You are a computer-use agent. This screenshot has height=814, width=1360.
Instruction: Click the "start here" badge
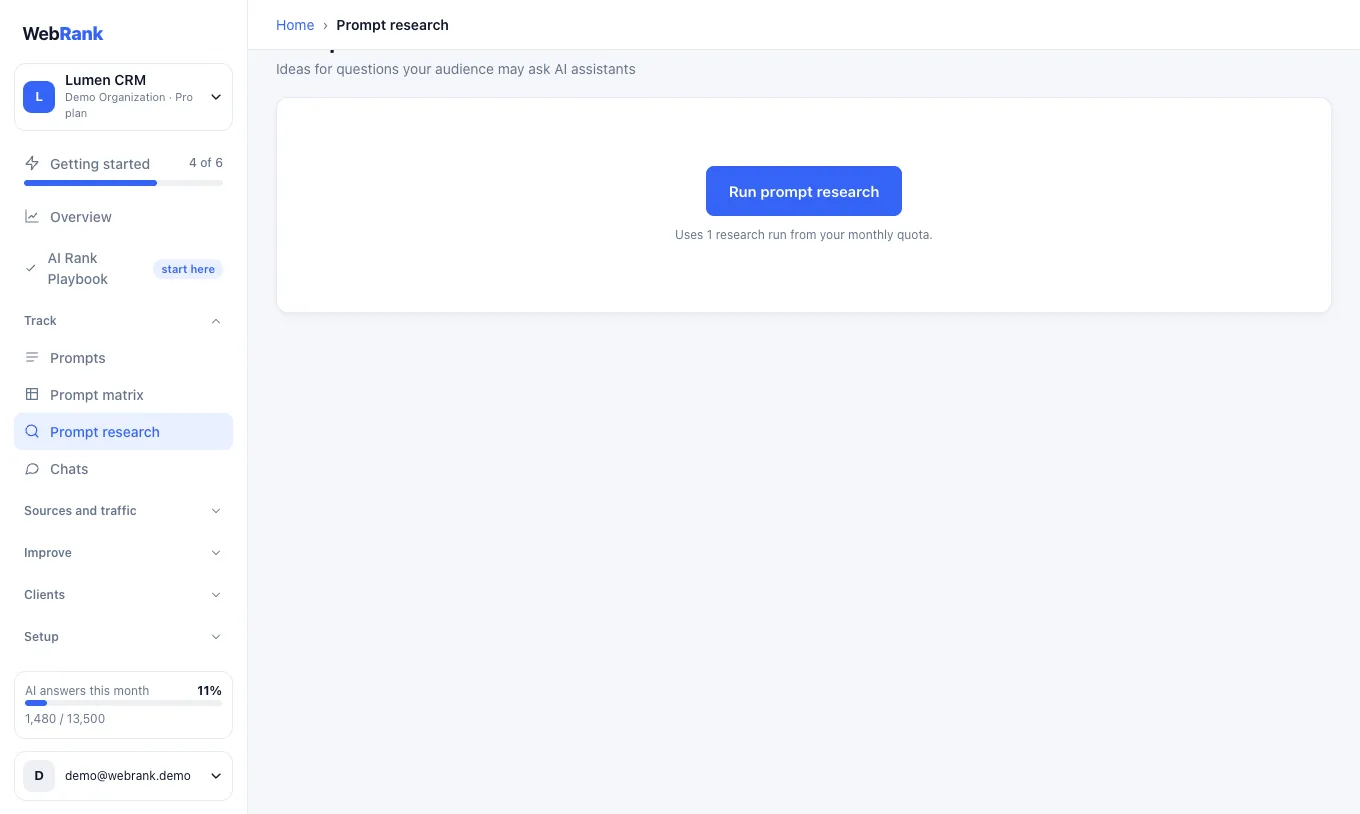[x=188, y=269]
